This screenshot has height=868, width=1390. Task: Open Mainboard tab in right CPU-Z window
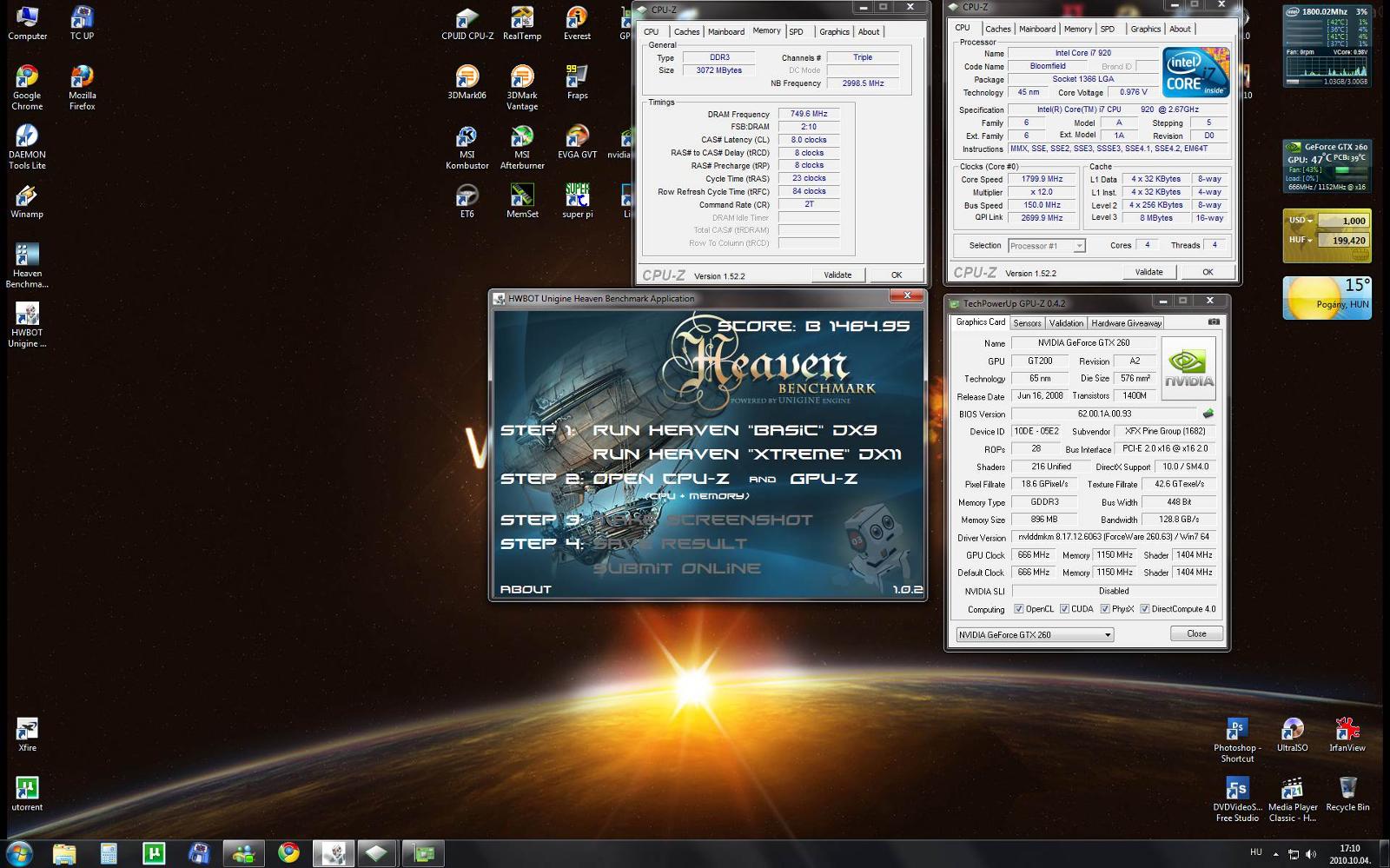(1037, 29)
